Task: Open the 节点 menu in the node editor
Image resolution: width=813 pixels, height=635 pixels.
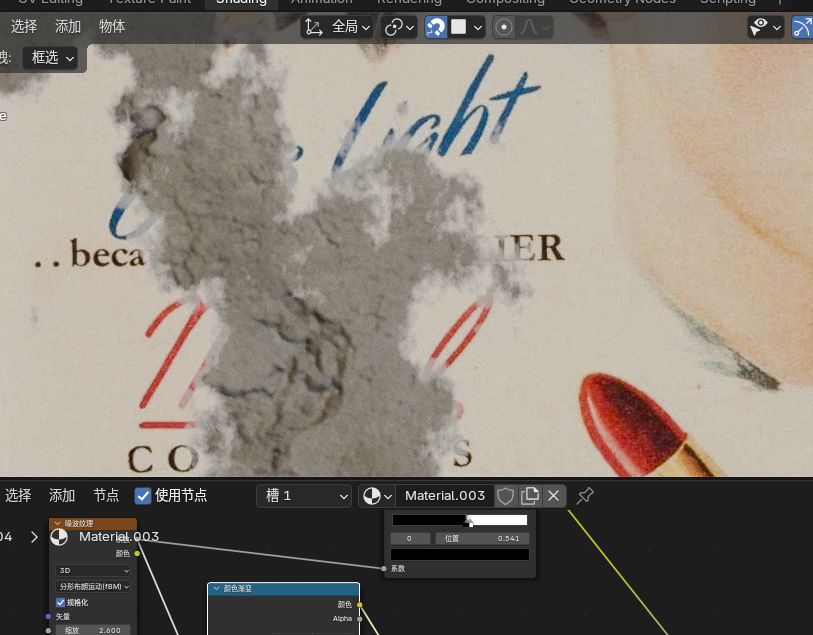Action: coord(106,496)
